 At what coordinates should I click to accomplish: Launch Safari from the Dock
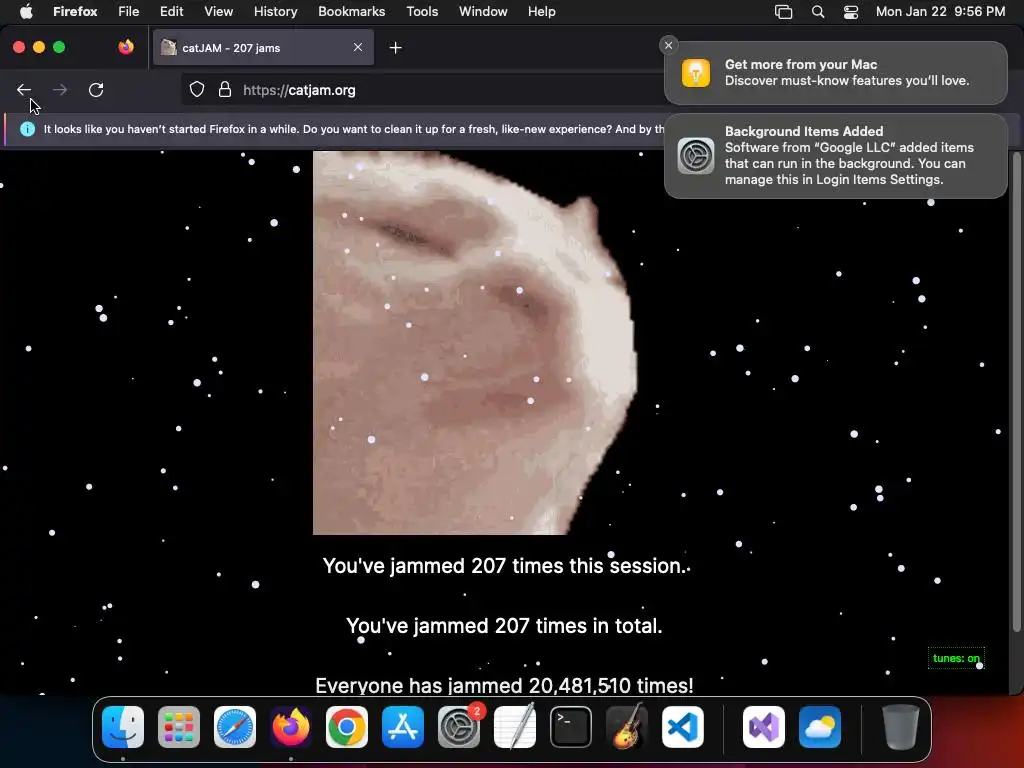click(x=235, y=727)
